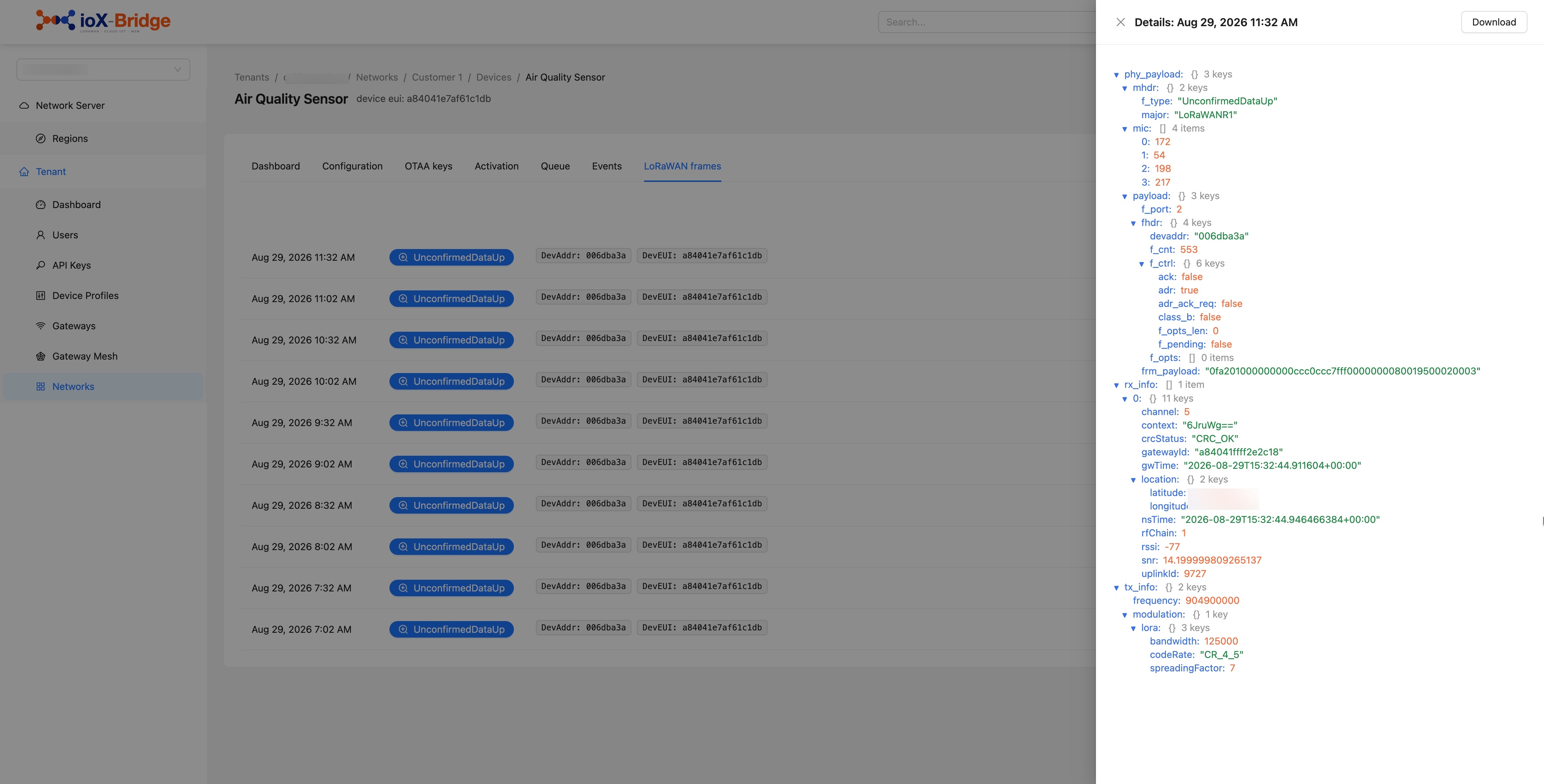Open the 11:32 AM UnconfirmedDataUp frame
The width and height of the screenshot is (1544, 784).
coord(451,258)
